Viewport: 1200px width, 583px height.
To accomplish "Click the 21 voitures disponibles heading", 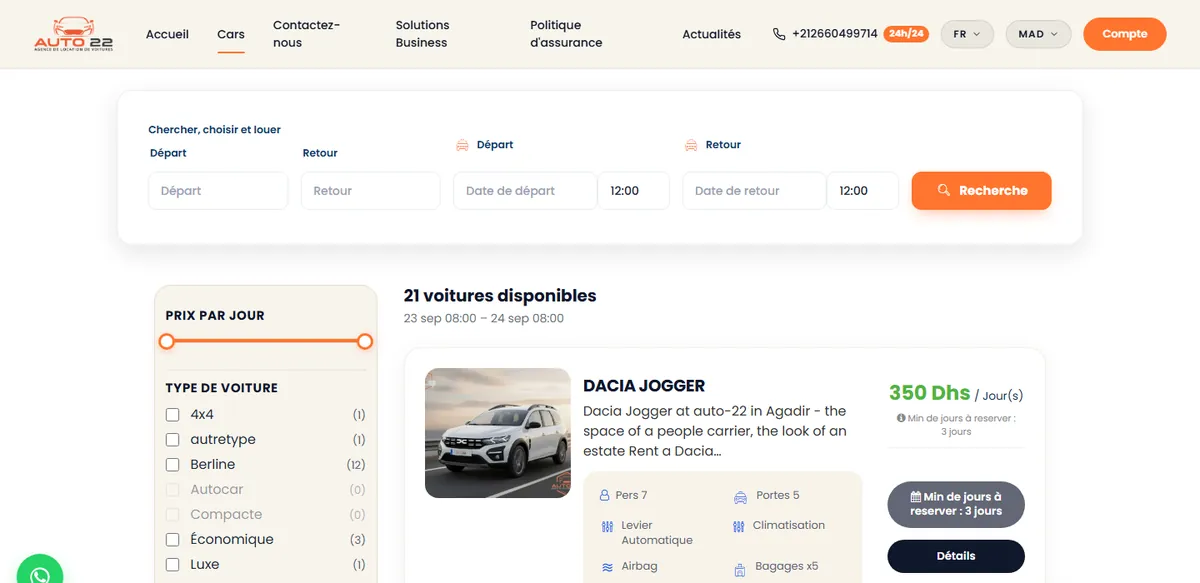I will point(500,296).
